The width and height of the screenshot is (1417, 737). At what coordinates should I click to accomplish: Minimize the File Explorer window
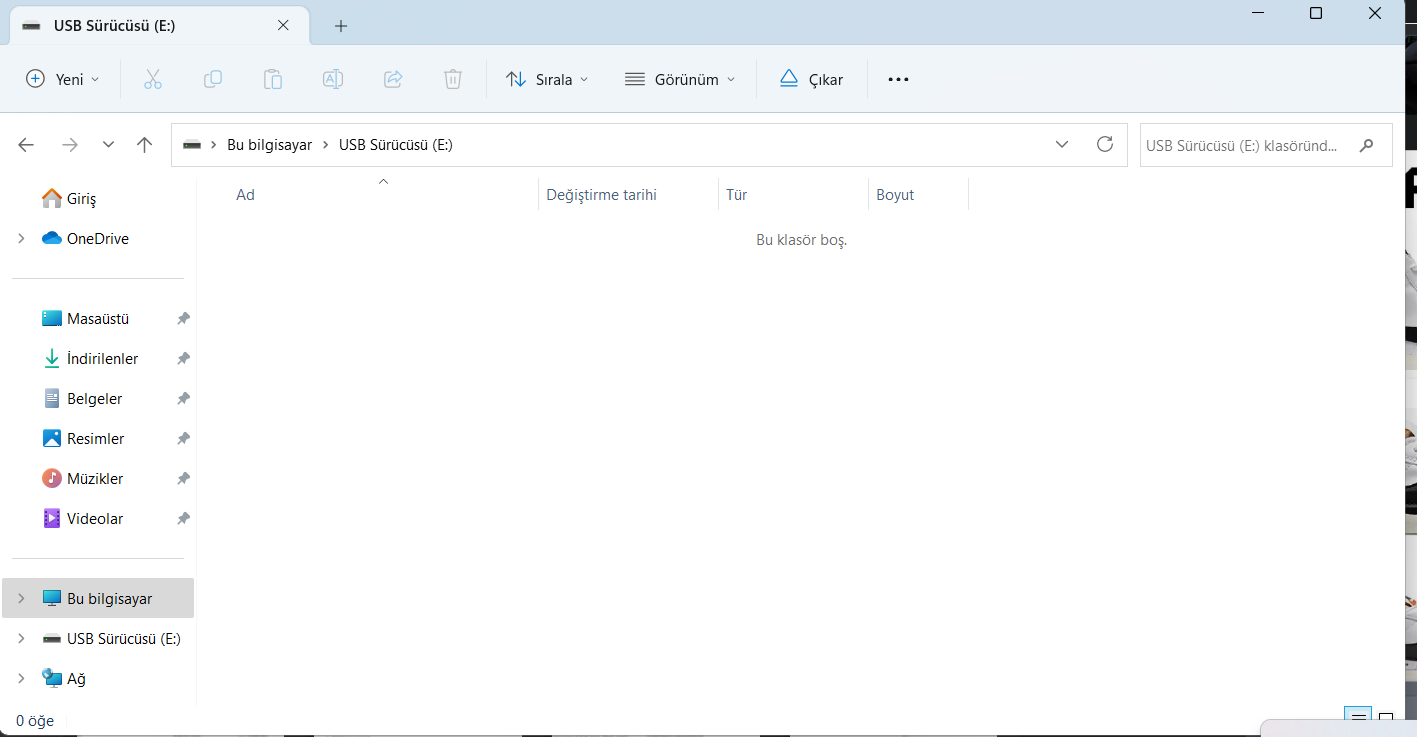point(1256,13)
